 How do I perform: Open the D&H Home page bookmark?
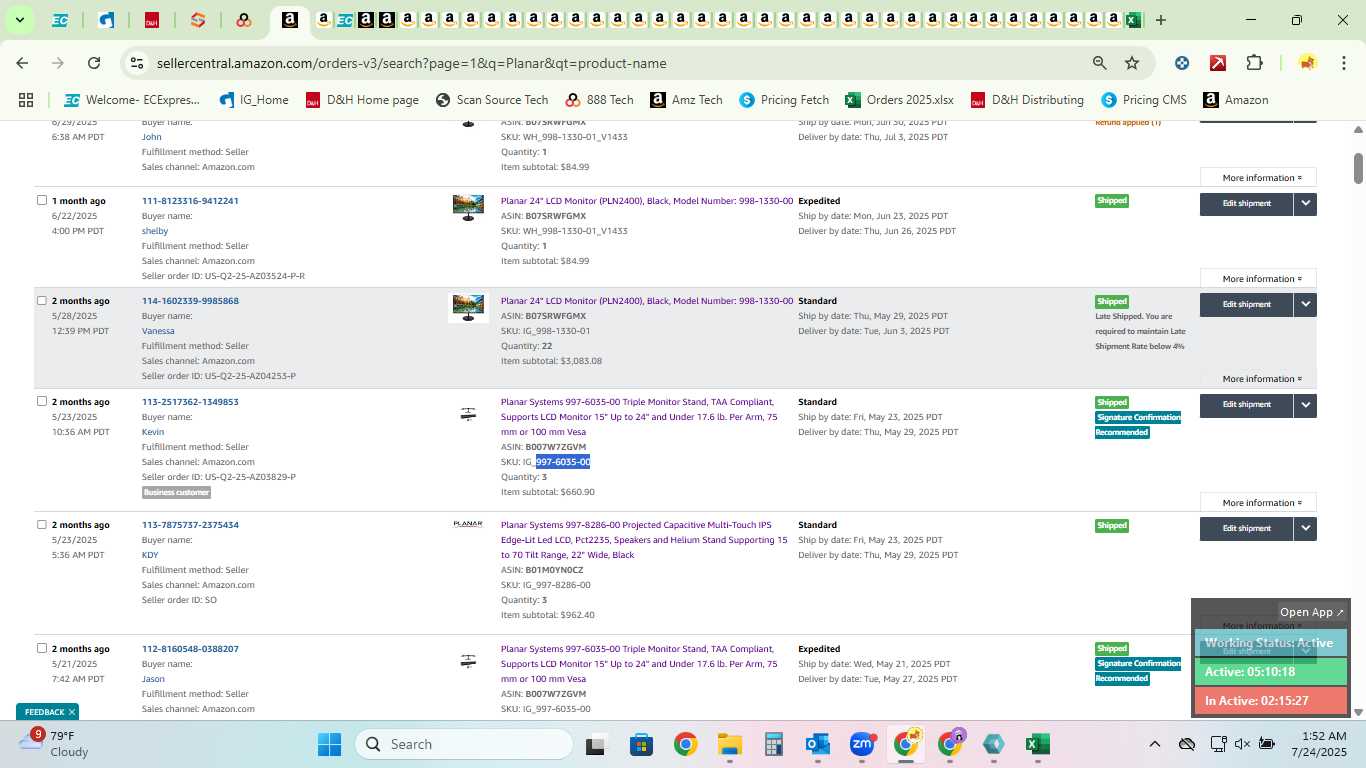tap(361, 100)
